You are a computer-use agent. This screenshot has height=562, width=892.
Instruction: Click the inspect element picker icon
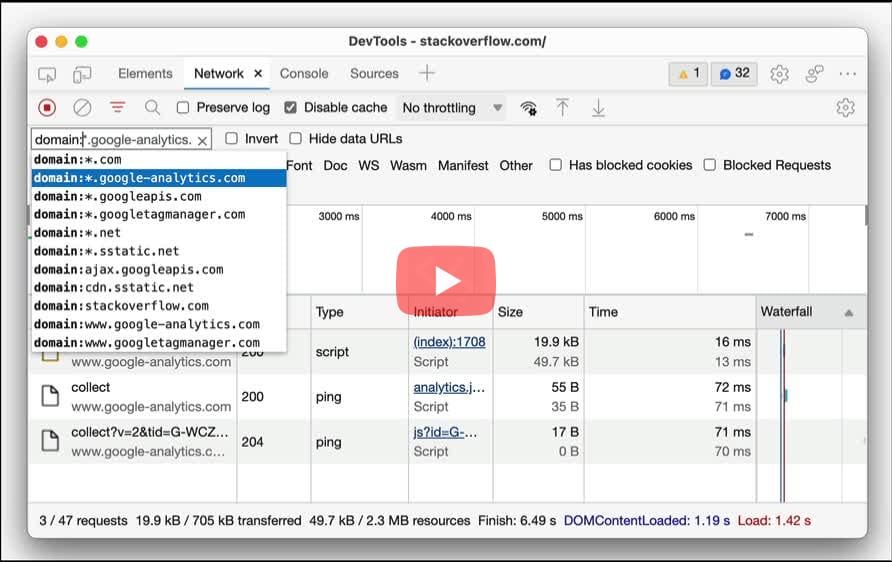(47, 75)
